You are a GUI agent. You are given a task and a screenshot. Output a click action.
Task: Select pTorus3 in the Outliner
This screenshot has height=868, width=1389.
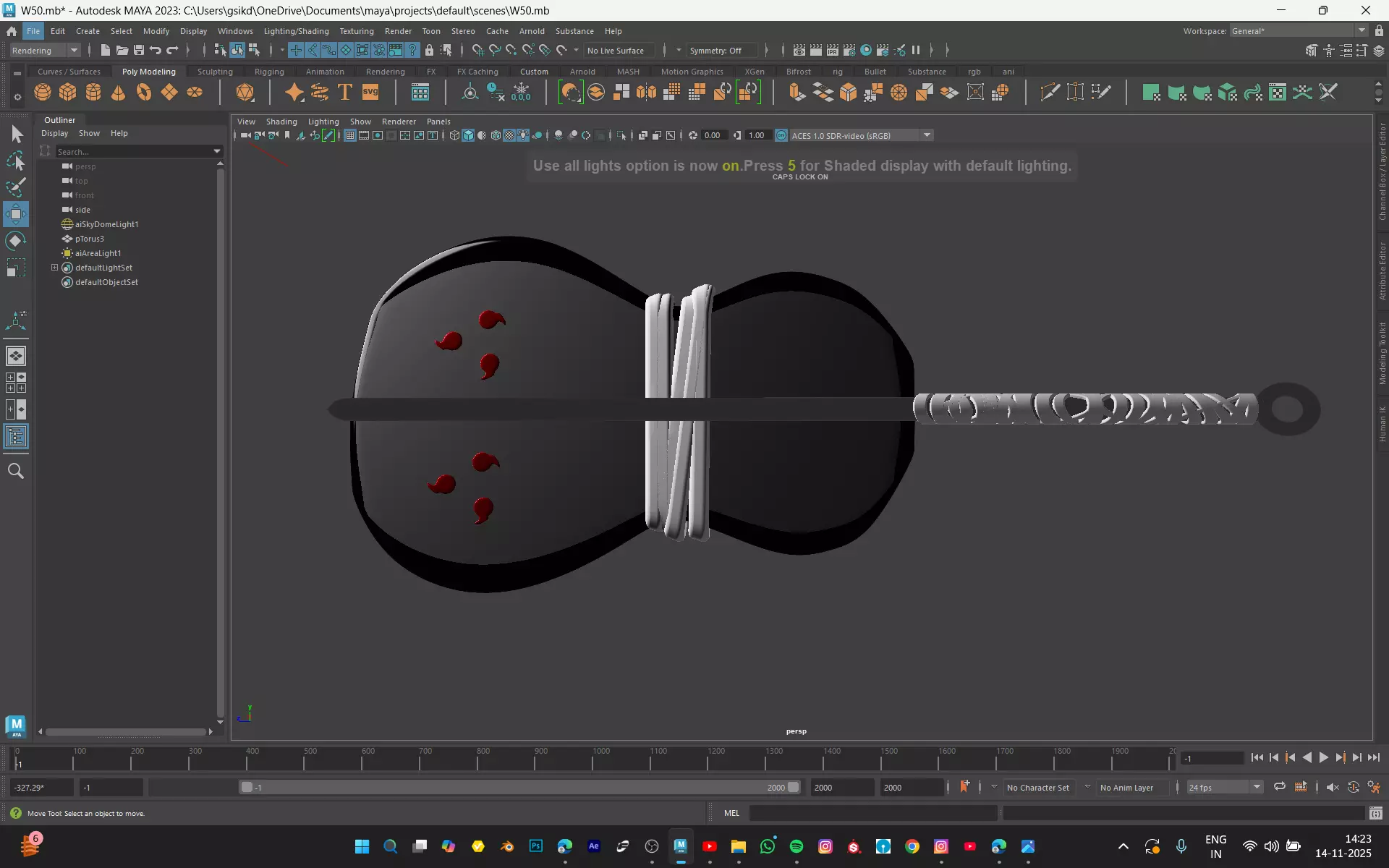click(x=90, y=239)
